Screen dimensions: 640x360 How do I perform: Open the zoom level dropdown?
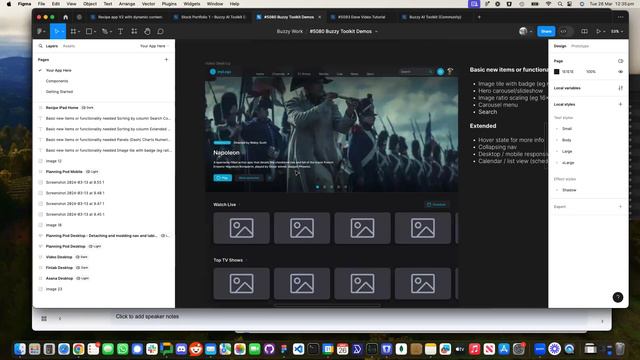pos(617,31)
